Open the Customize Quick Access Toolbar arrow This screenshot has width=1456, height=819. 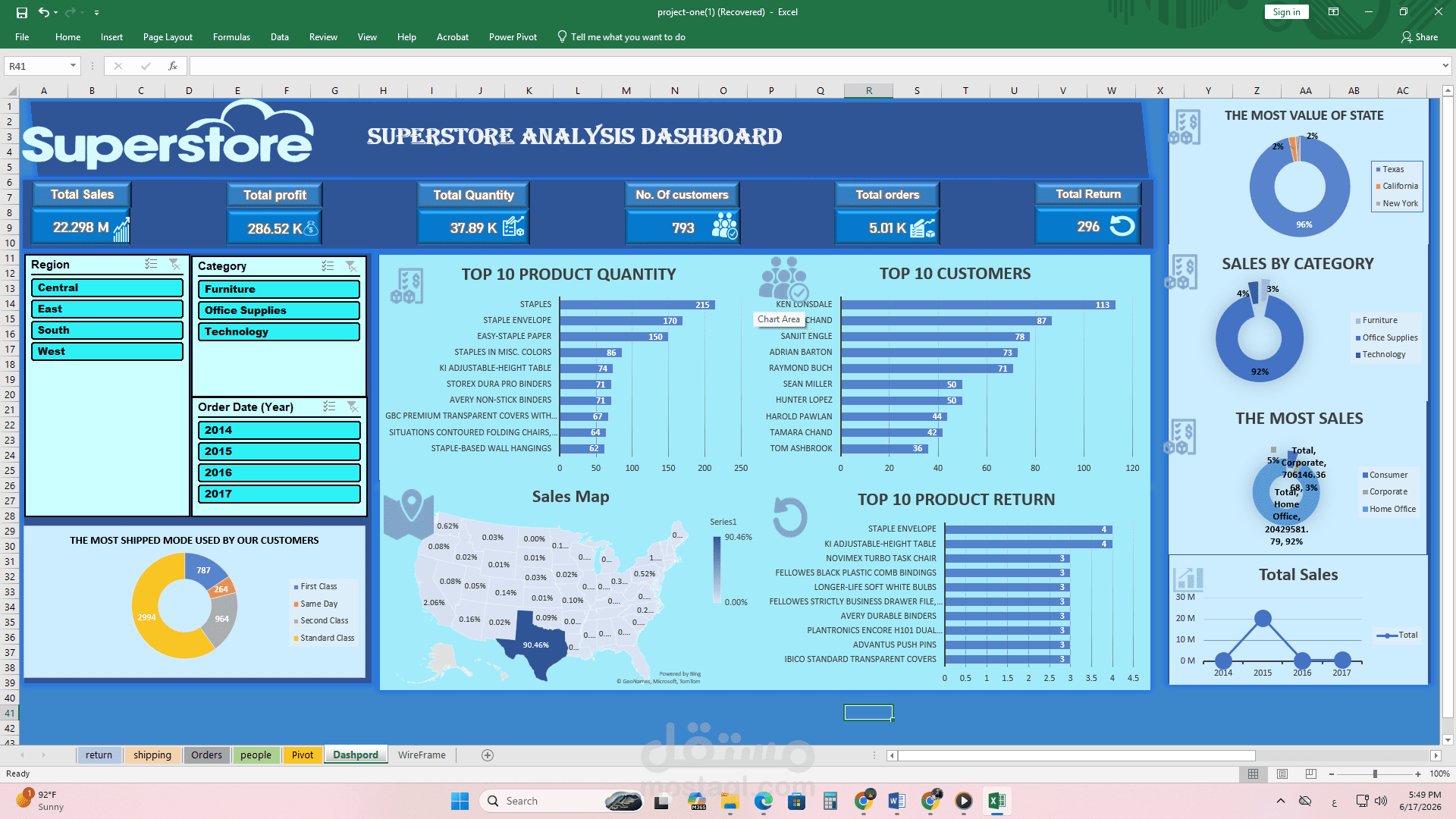(x=96, y=13)
